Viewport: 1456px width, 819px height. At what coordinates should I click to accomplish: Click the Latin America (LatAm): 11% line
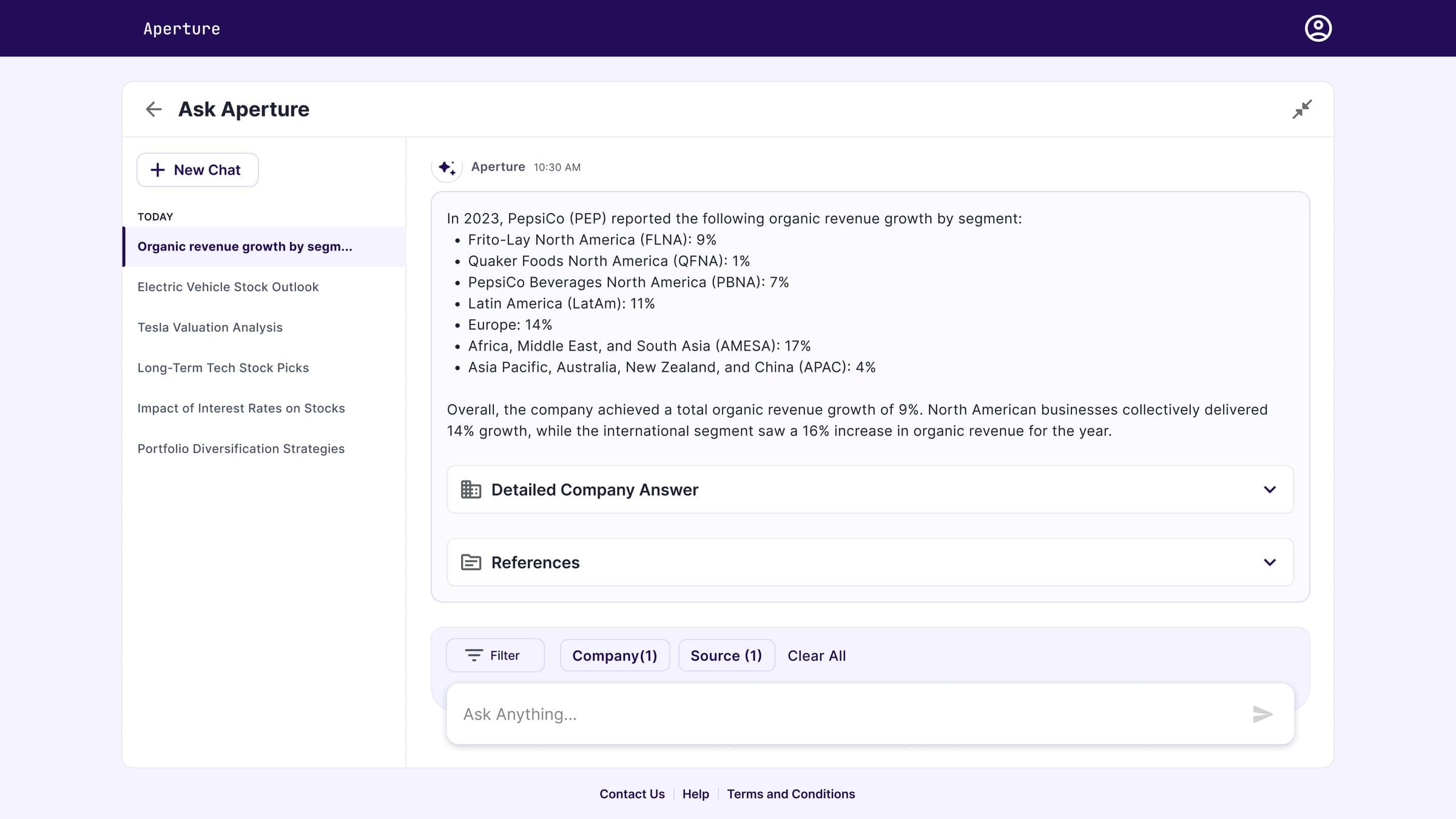tap(561, 303)
